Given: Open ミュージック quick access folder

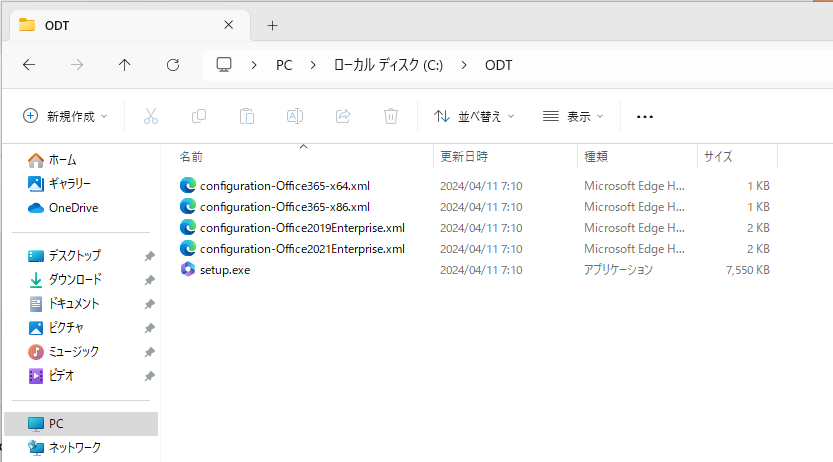Looking at the screenshot, I should 63,352.
